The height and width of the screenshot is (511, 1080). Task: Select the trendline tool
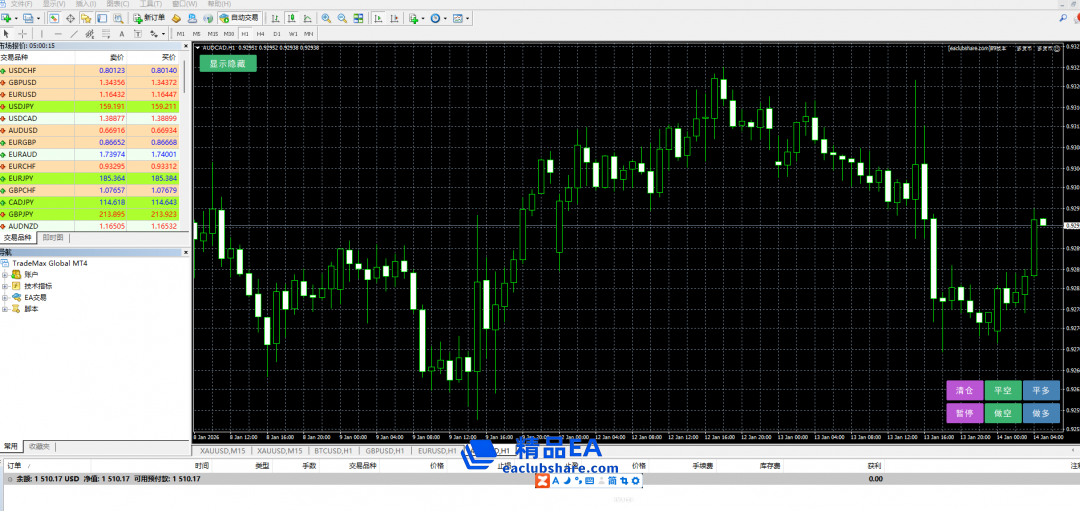click(74, 34)
